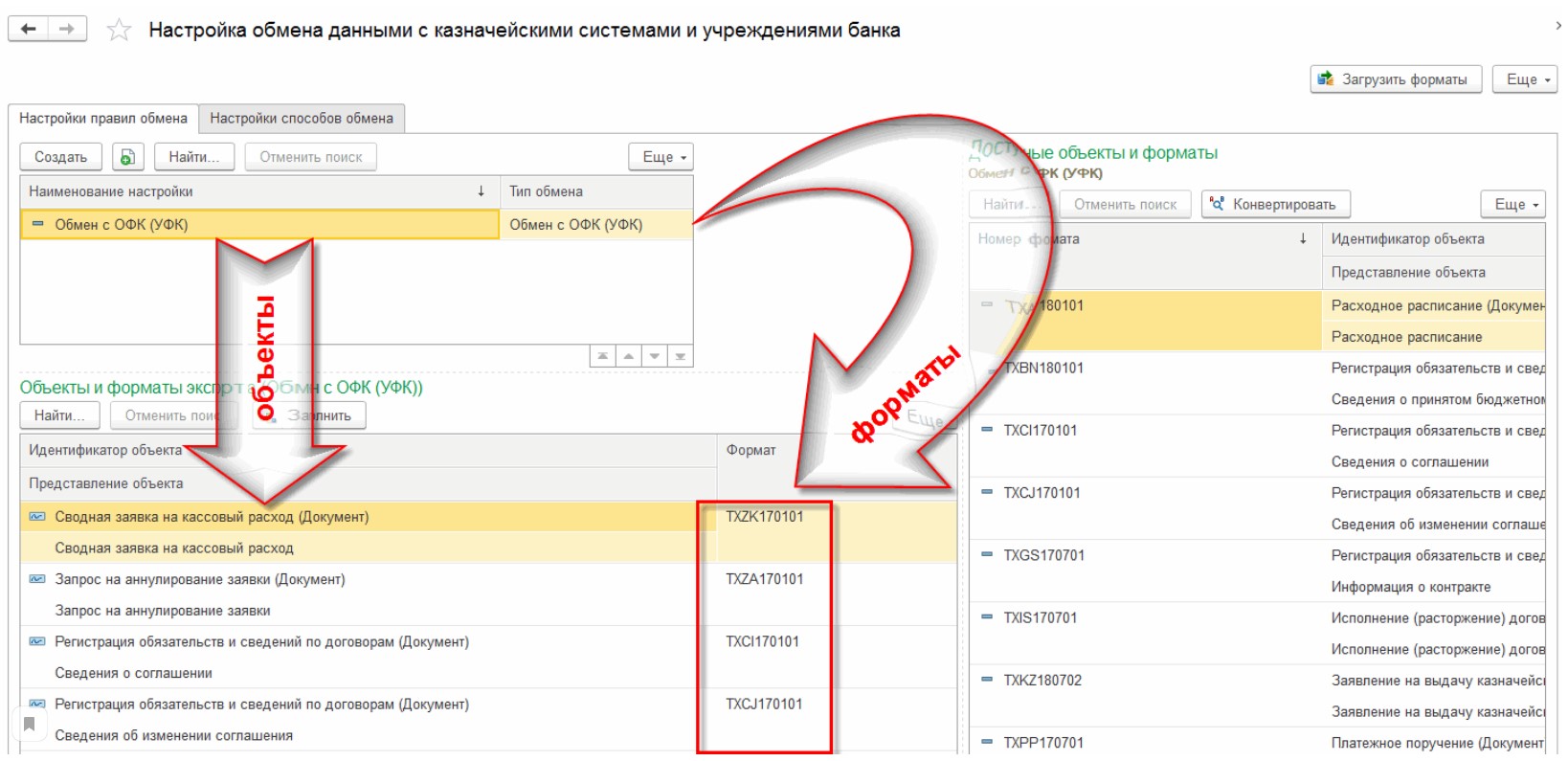Sort by Наименование настройки column header
The image size is (1568, 761).
[259, 191]
